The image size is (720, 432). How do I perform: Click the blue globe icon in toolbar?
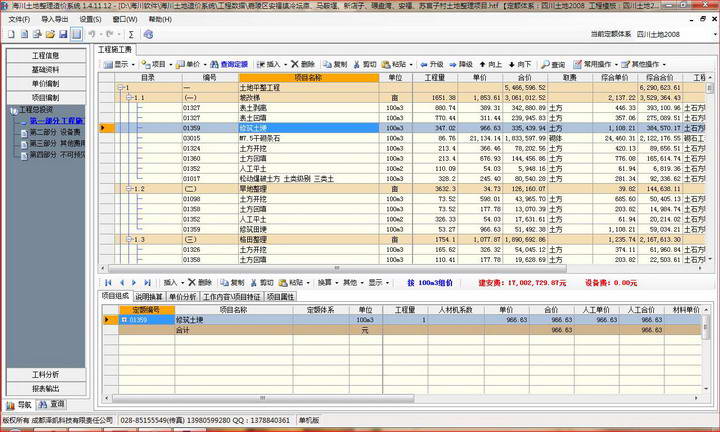pyautogui.click(x=148, y=34)
